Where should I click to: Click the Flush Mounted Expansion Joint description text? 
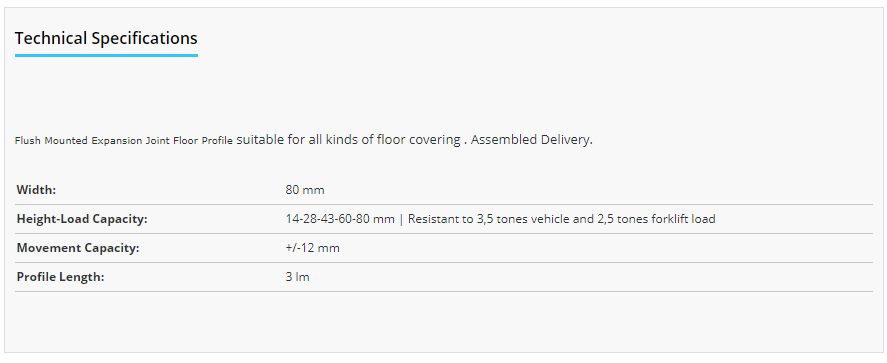(x=123, y=141)
